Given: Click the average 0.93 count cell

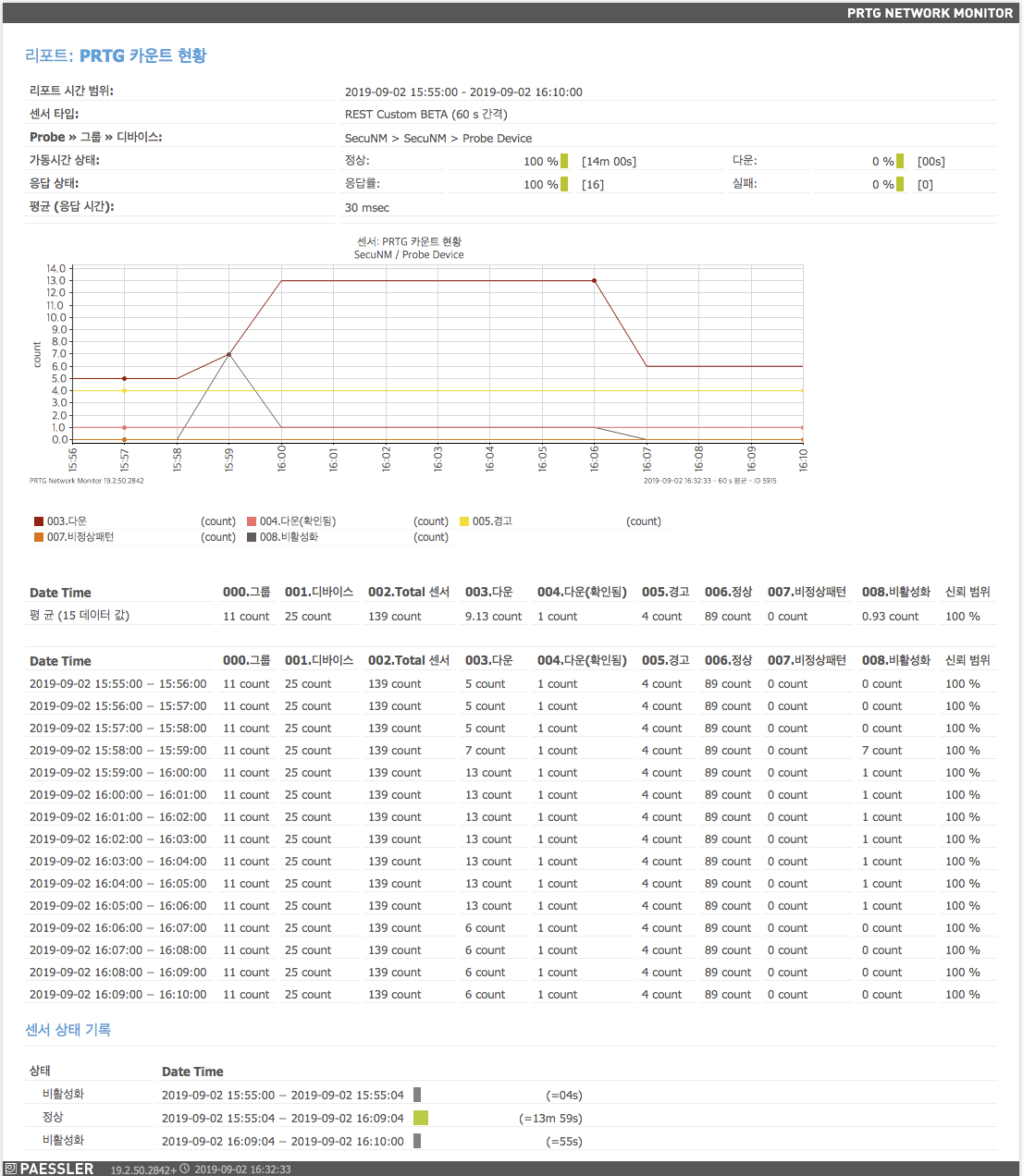Looking at the screenshot, I should (890, 617).
